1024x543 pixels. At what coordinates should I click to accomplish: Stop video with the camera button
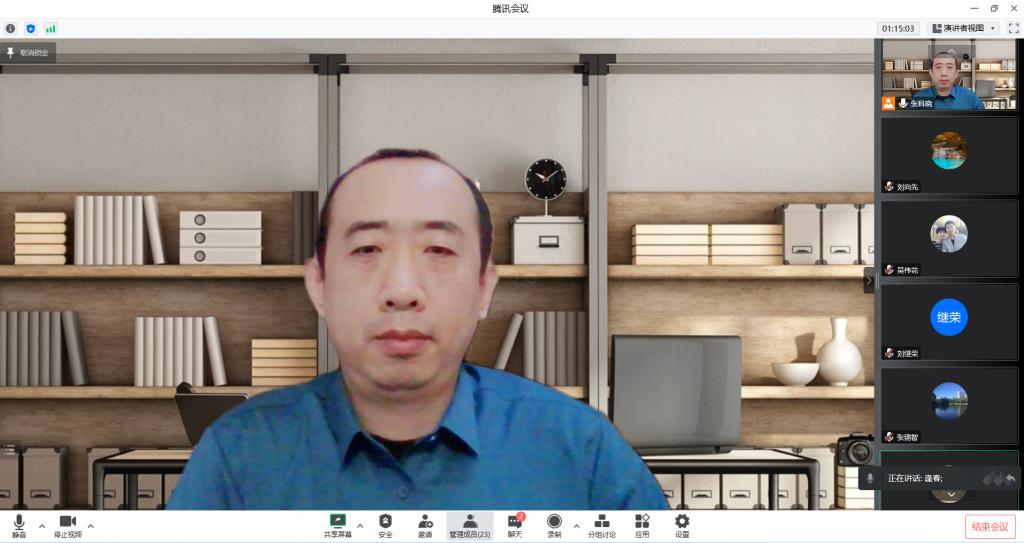[x=68, y=524]
